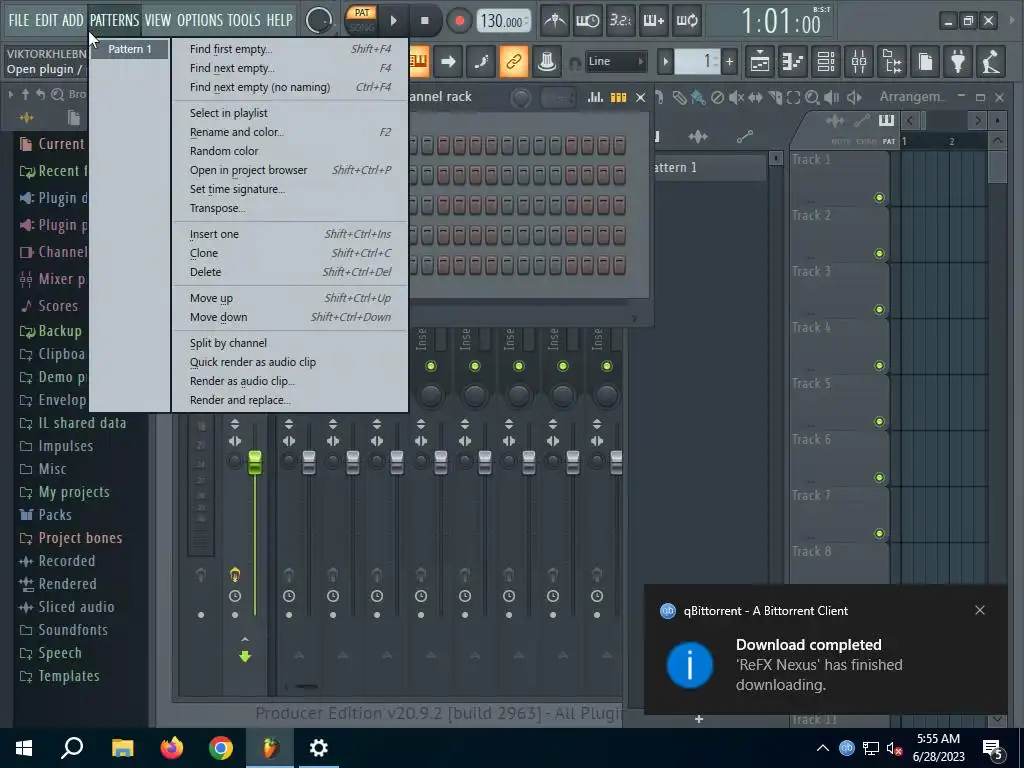
Task: Select the playlist delete tool
Action: coord(717,98)
